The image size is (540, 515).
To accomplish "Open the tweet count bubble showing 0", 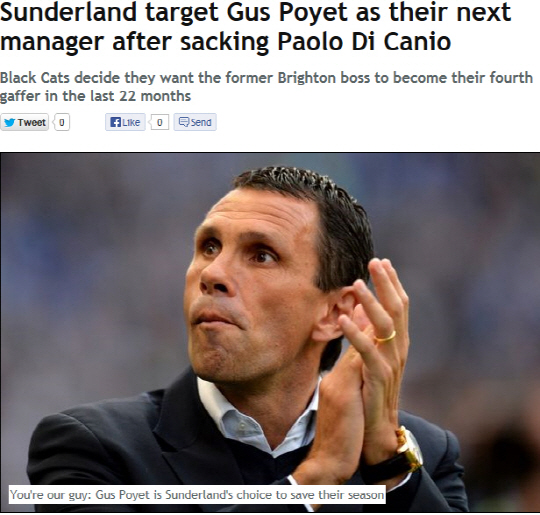I will (62, 122).
